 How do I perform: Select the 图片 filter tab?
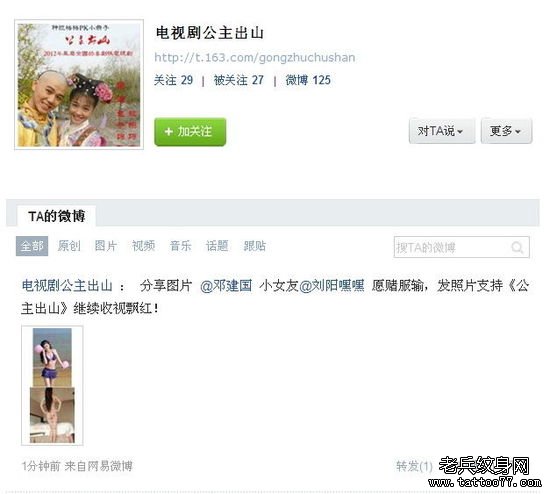coord(106,246)
